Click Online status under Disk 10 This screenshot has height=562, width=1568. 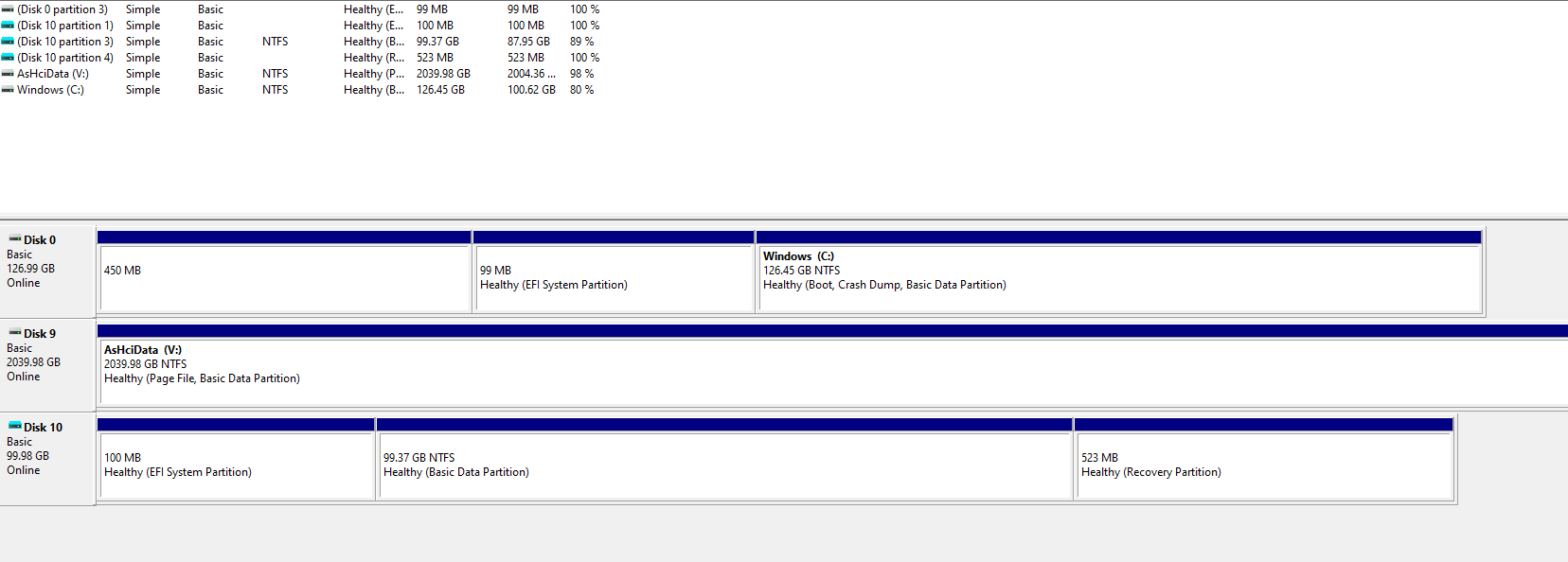(24, 470)
